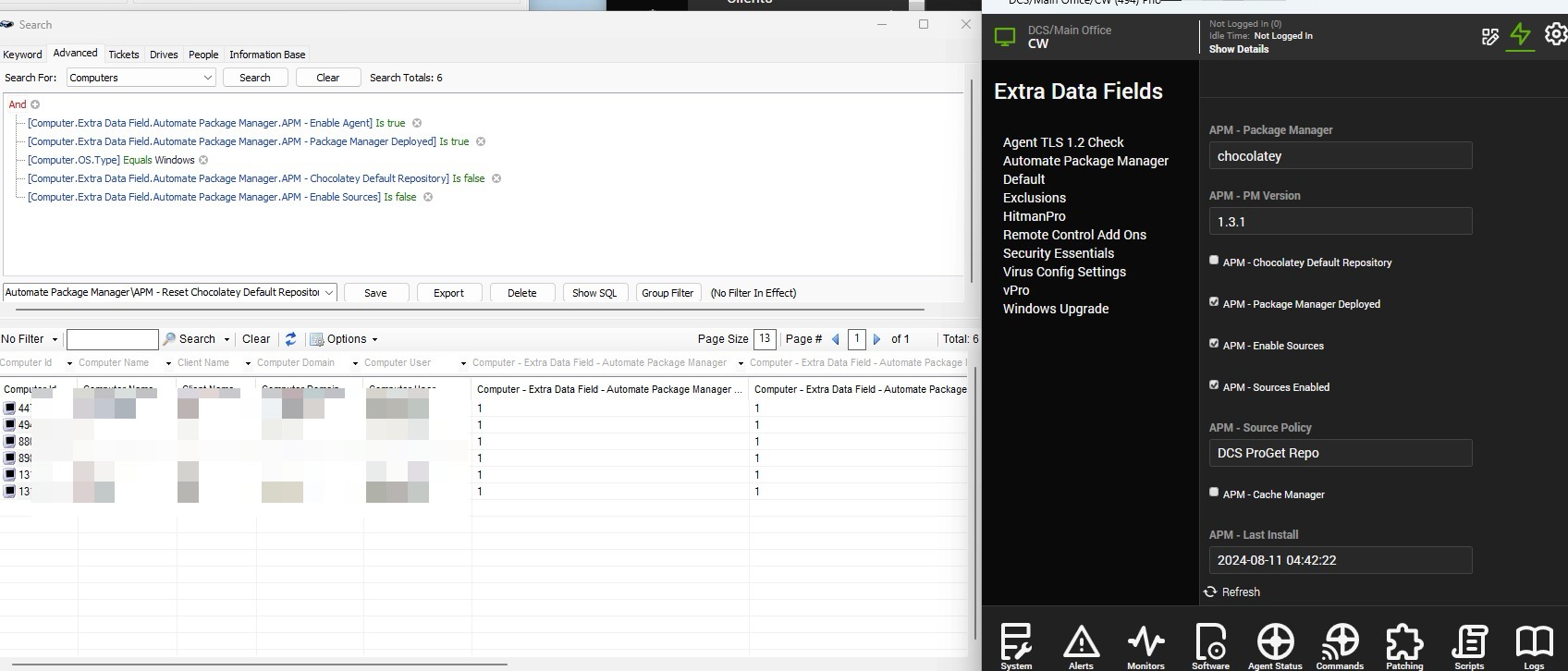
Task: Click the refresh arrows icon in results toolbar
Action: click(x=290, y=339)
